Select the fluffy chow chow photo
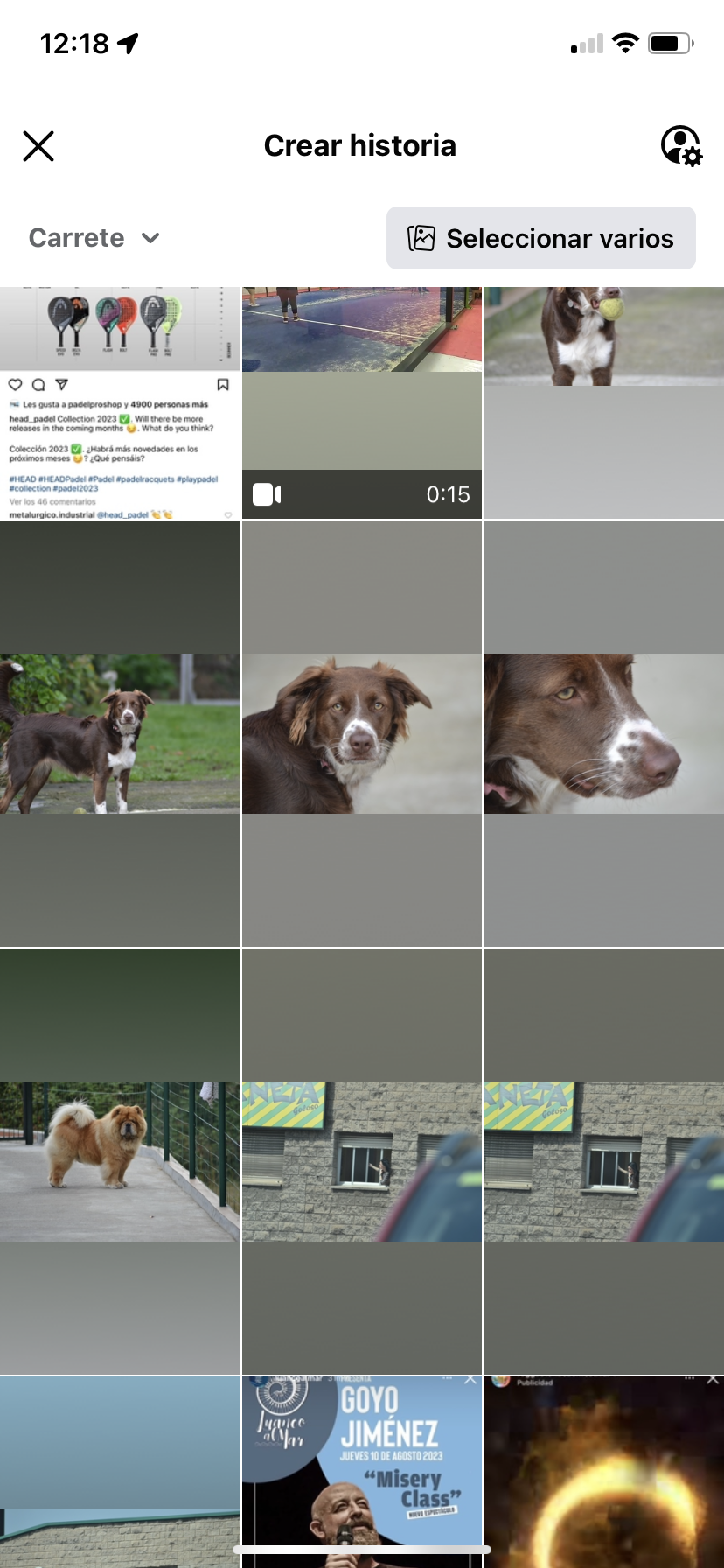 pos(120,1160)
